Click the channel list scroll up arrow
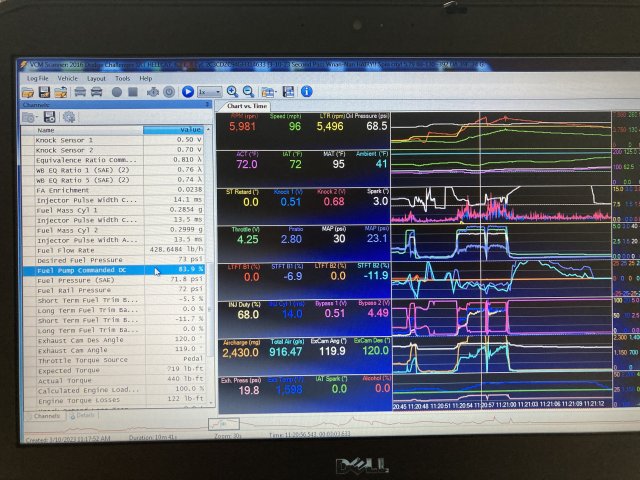The width and height of the screenshot is (640, 480). point(209,130)
